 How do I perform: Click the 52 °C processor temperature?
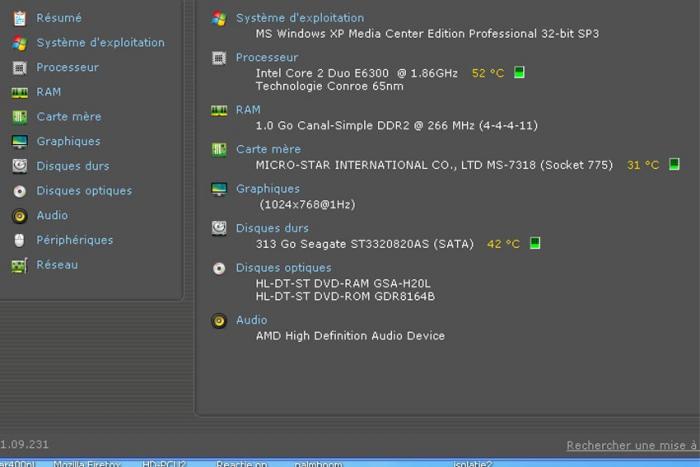488,73
